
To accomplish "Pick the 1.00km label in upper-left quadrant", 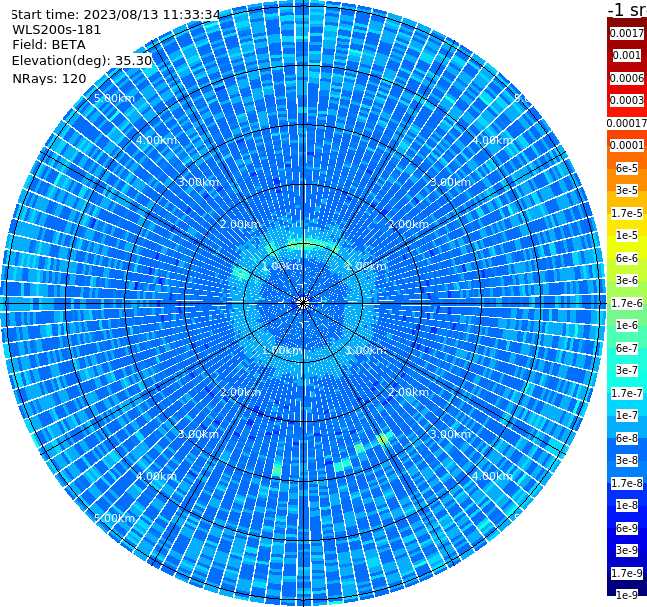I will pos(283,266).
